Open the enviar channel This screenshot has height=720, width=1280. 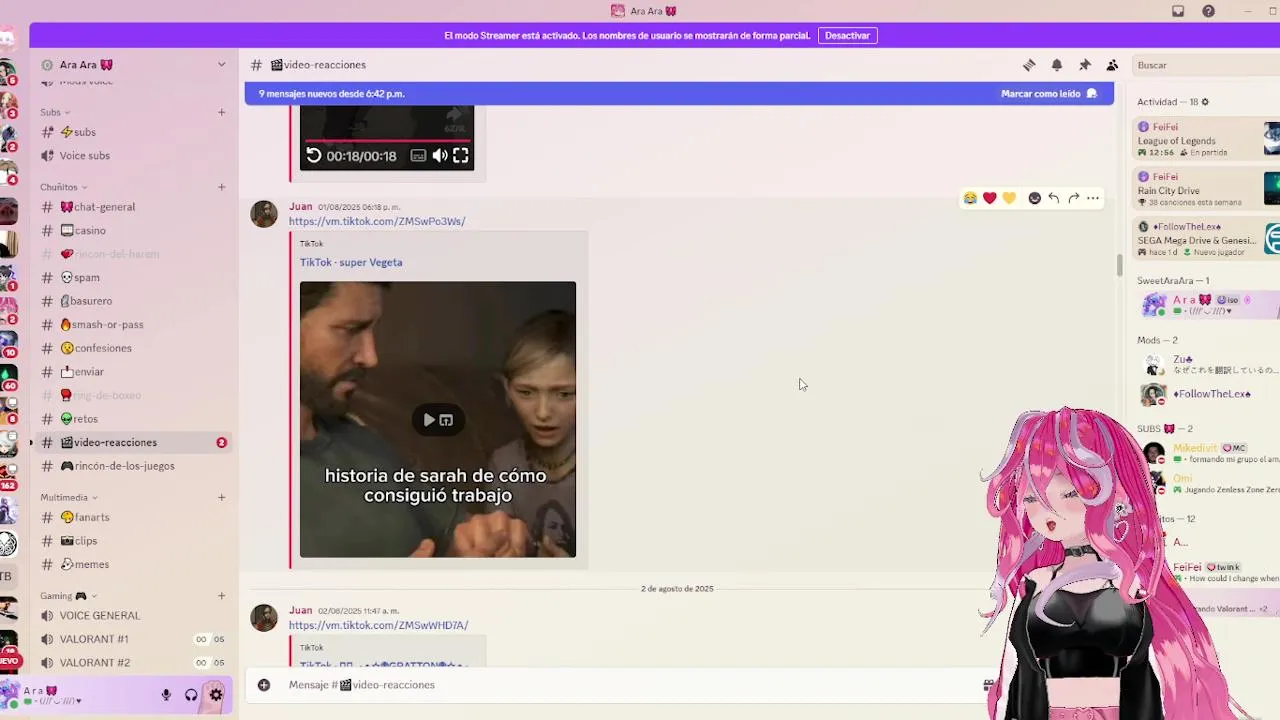pos(134,372)
